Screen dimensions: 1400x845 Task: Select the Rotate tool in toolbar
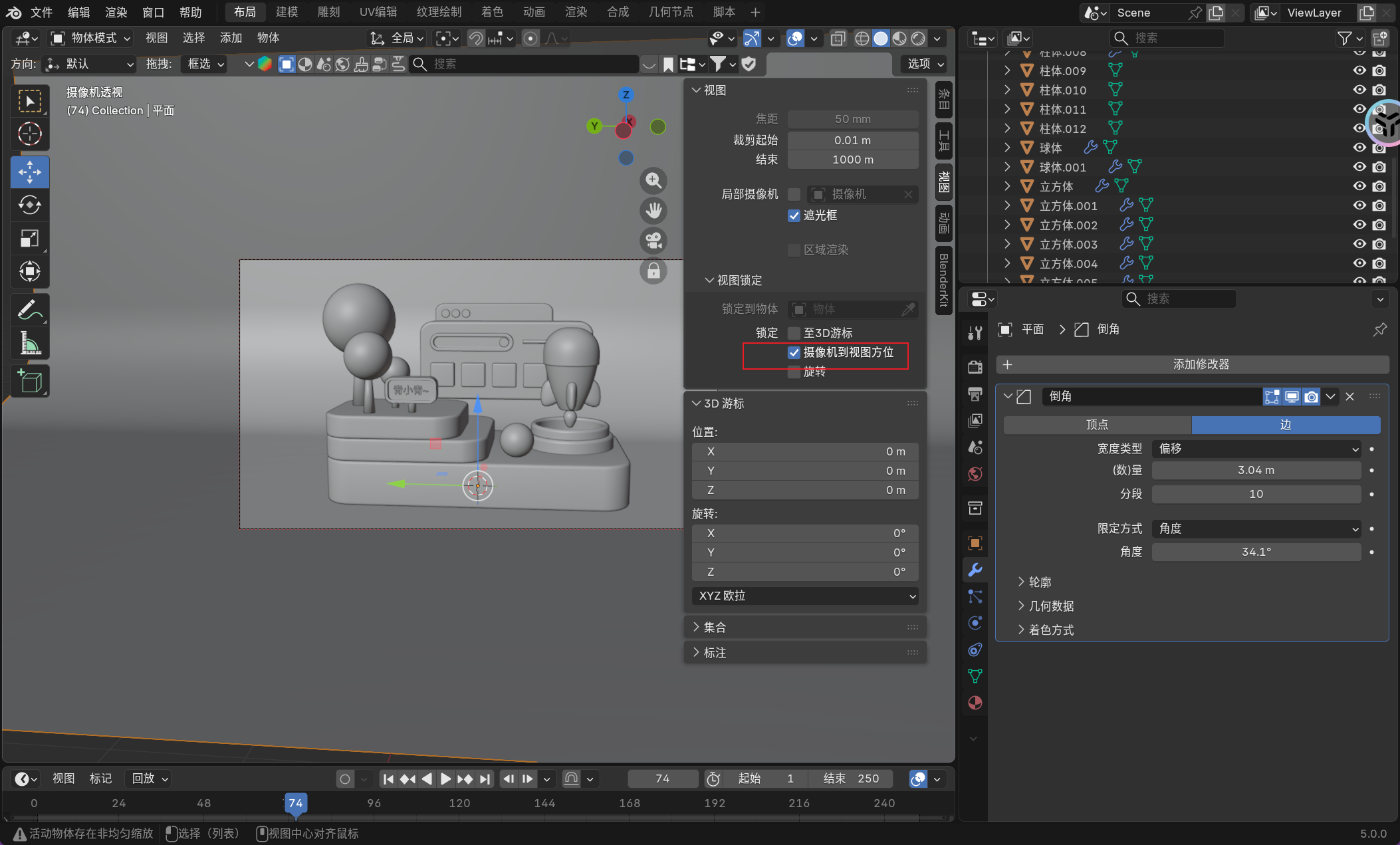point(30,205)
